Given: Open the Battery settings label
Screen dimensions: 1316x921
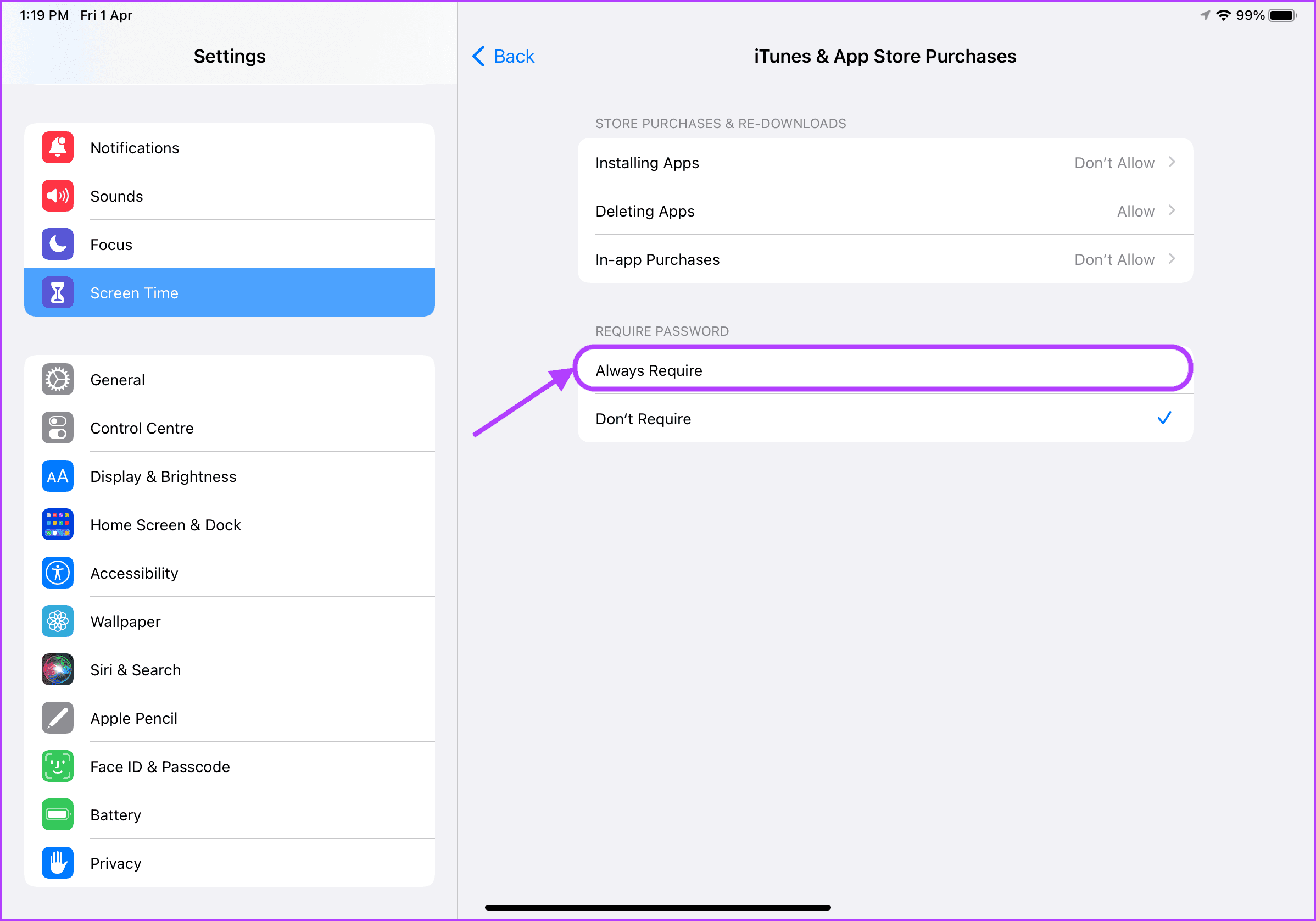Looking at the screenshot, I should tap(115, 815).
